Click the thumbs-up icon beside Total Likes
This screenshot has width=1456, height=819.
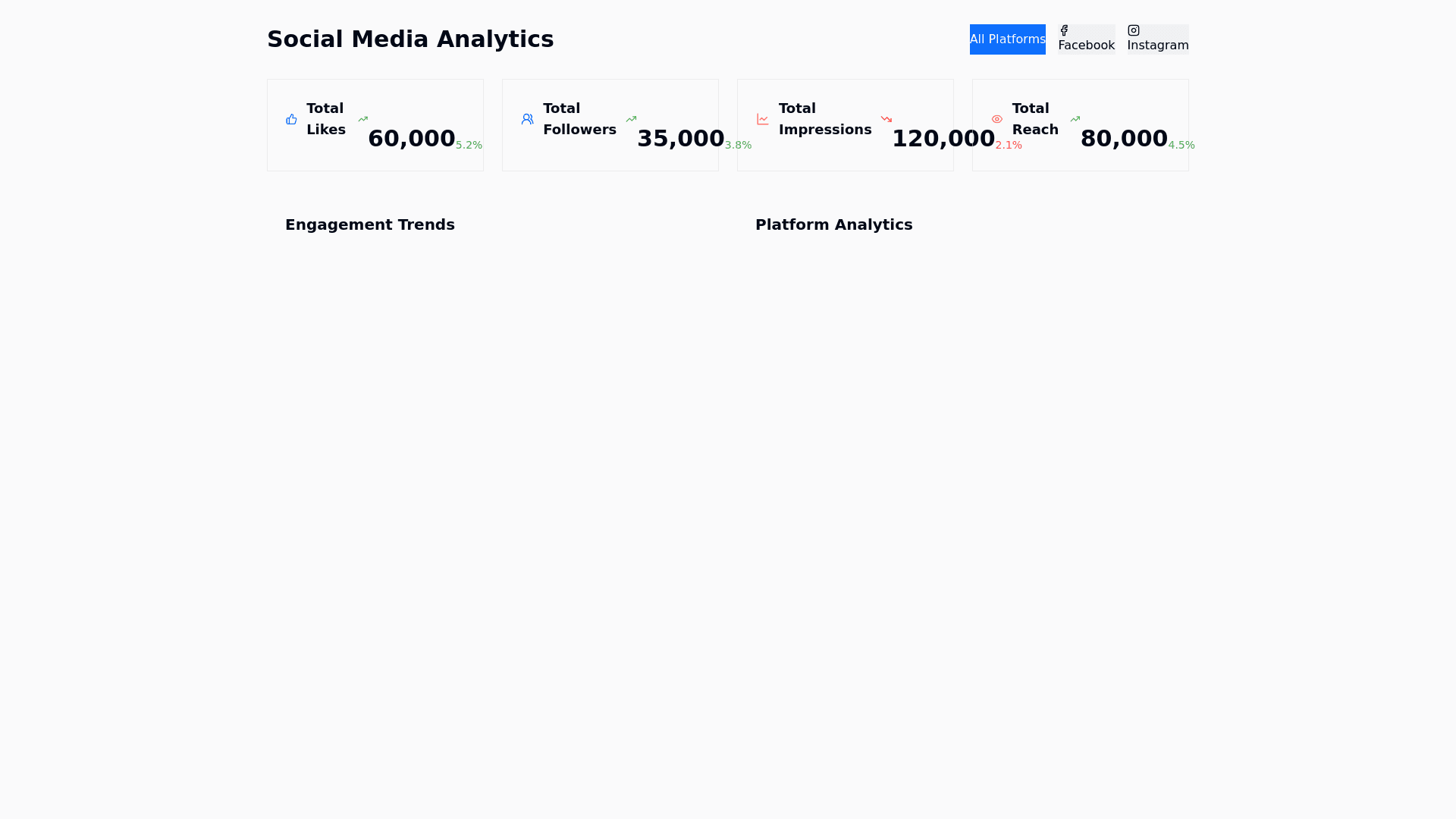[x=291, y=119]
